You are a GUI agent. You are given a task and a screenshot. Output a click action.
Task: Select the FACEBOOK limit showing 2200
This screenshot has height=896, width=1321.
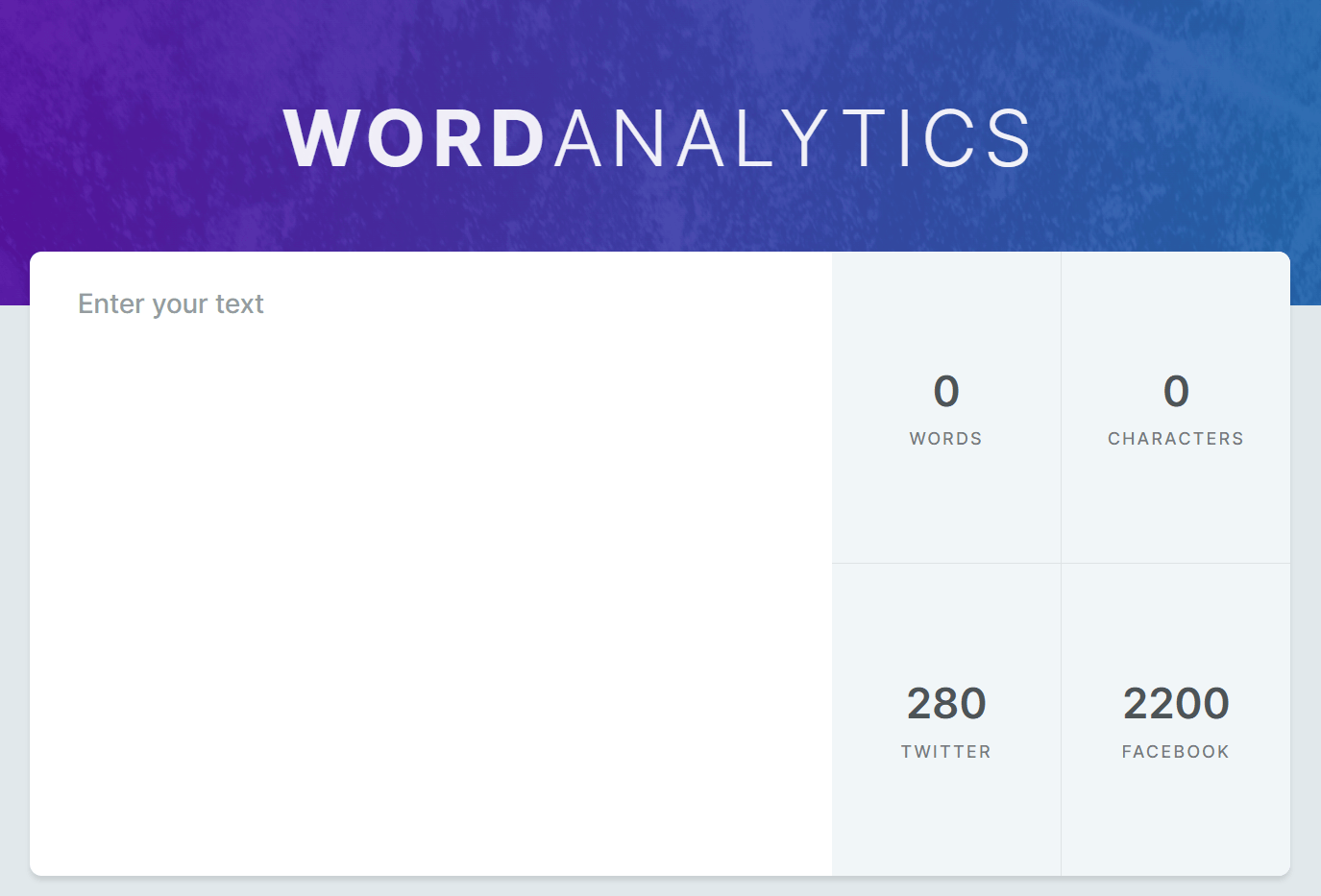[1175, 704]
